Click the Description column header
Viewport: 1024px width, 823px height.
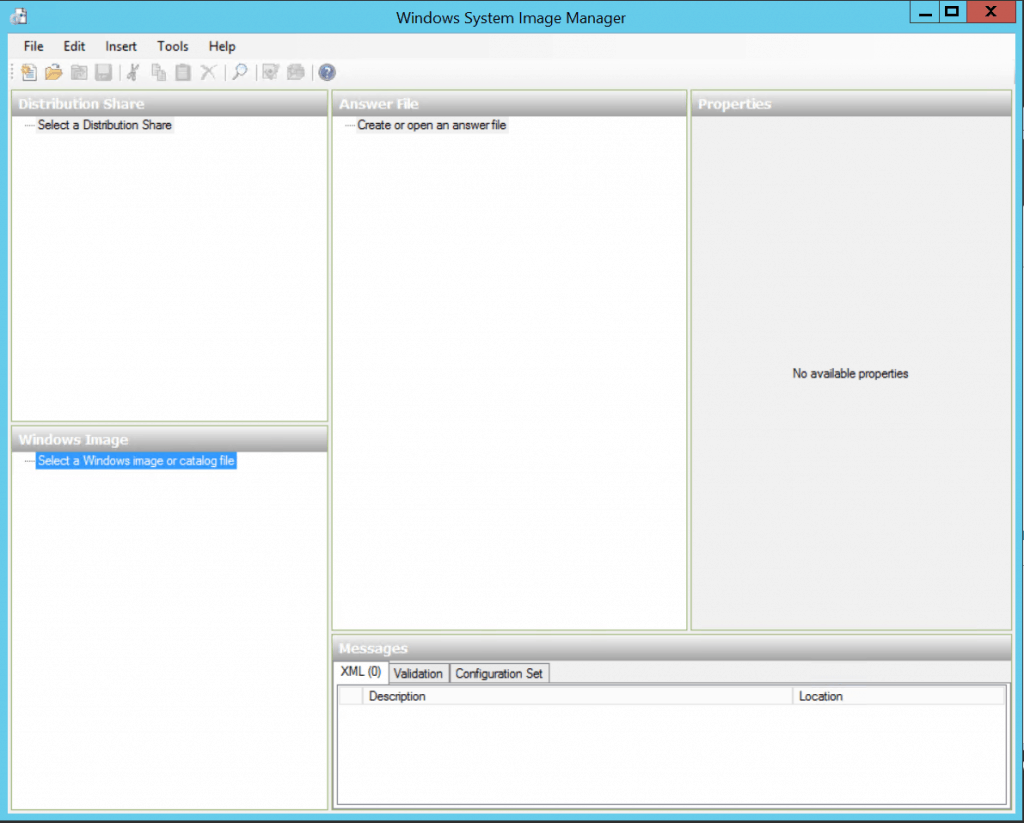click(x=577, y=696)
